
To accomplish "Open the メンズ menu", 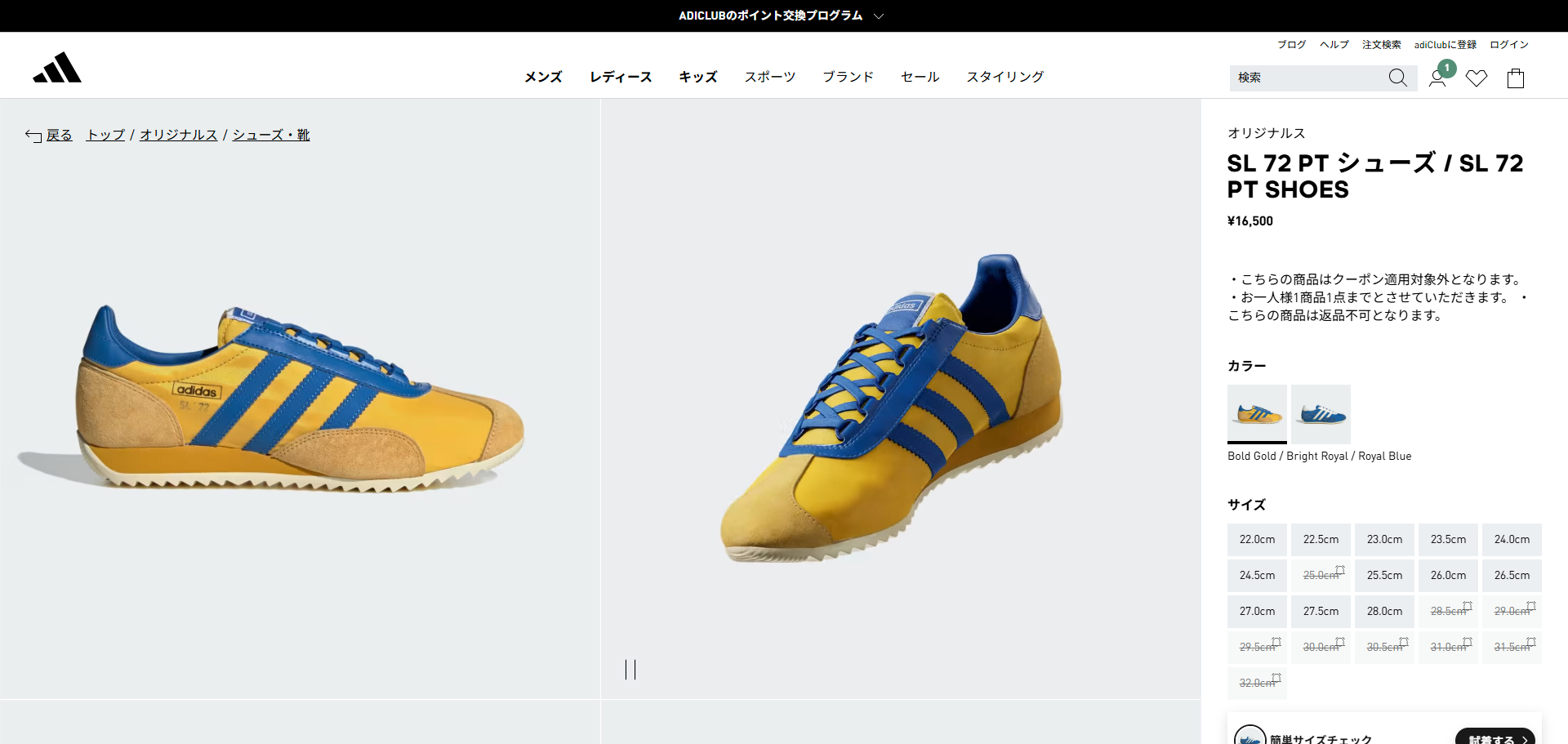I will (x=543, y=77).
